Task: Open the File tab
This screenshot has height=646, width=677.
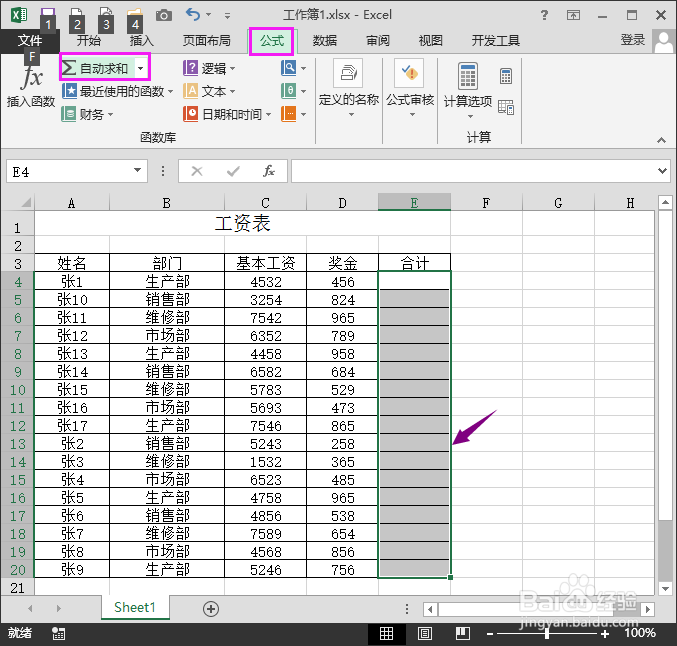Action: [x=29, y=41]
